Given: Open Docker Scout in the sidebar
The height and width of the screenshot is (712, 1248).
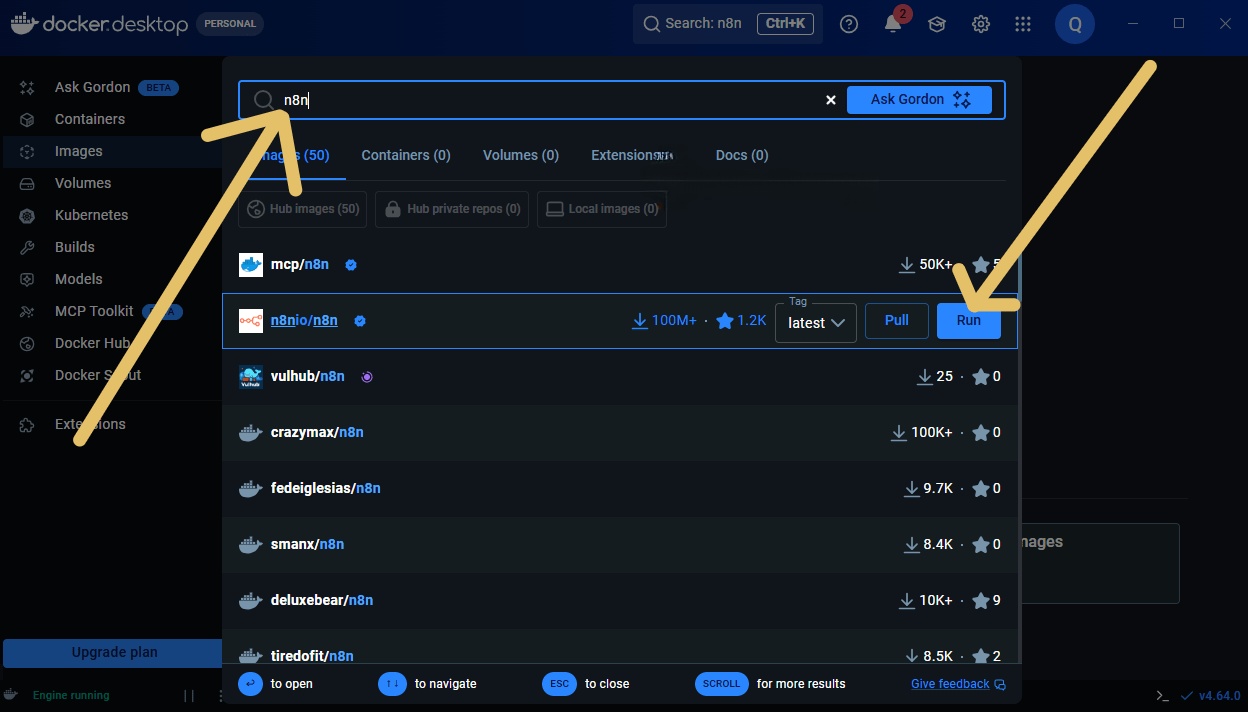Looking at the screenshot, I should click(x=98, y=375).
